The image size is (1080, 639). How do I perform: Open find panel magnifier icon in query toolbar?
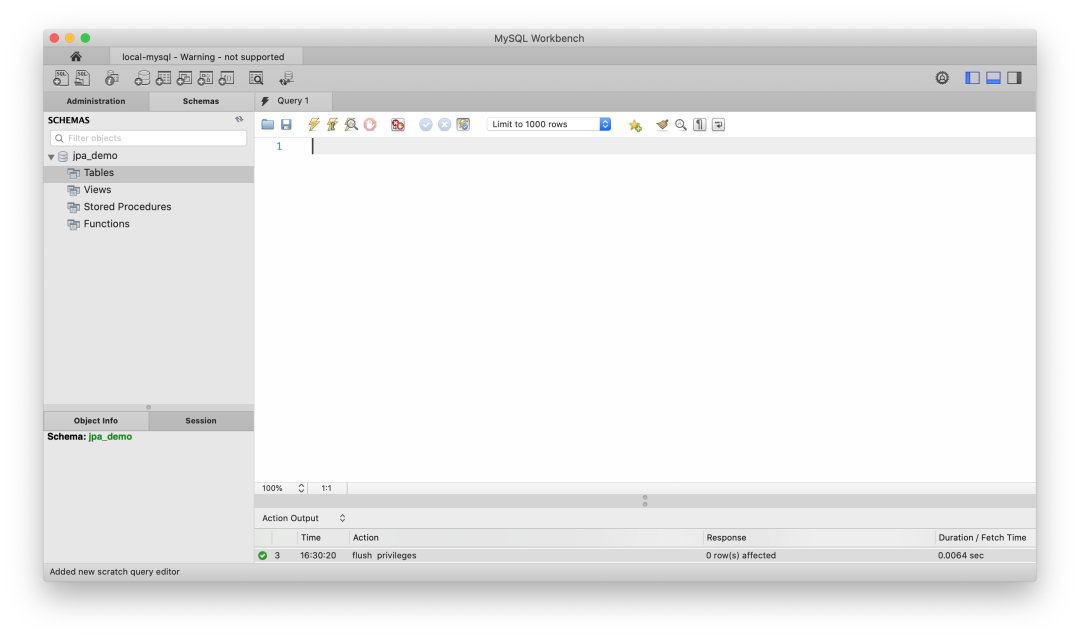click(x=681, y=124)
